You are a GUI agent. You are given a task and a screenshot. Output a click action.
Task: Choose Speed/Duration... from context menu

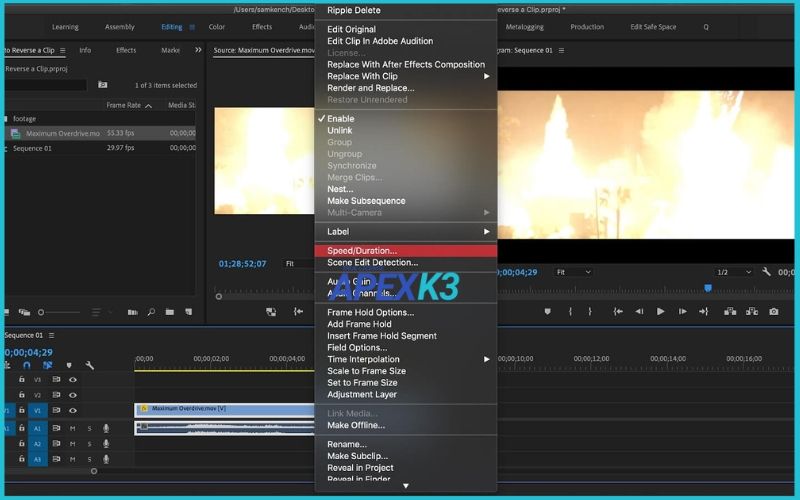[362, 251]
